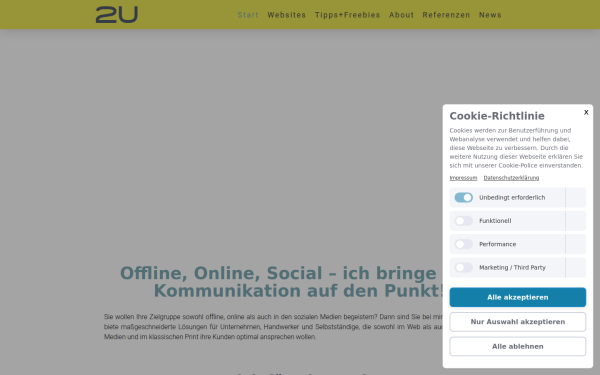Click the 'Funktionell' label text
The height and width of the screenshot is (375, 600).
point(495,221)
